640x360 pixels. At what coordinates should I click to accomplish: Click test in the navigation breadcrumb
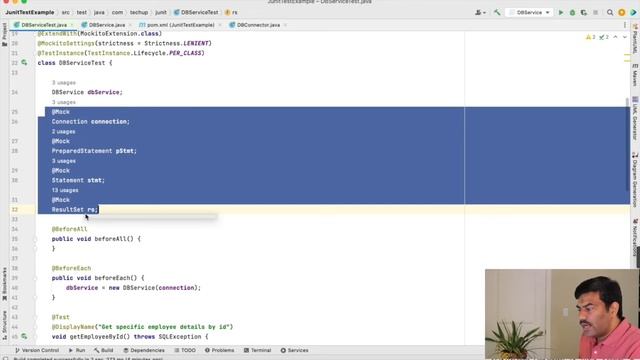tap(82, 13)
